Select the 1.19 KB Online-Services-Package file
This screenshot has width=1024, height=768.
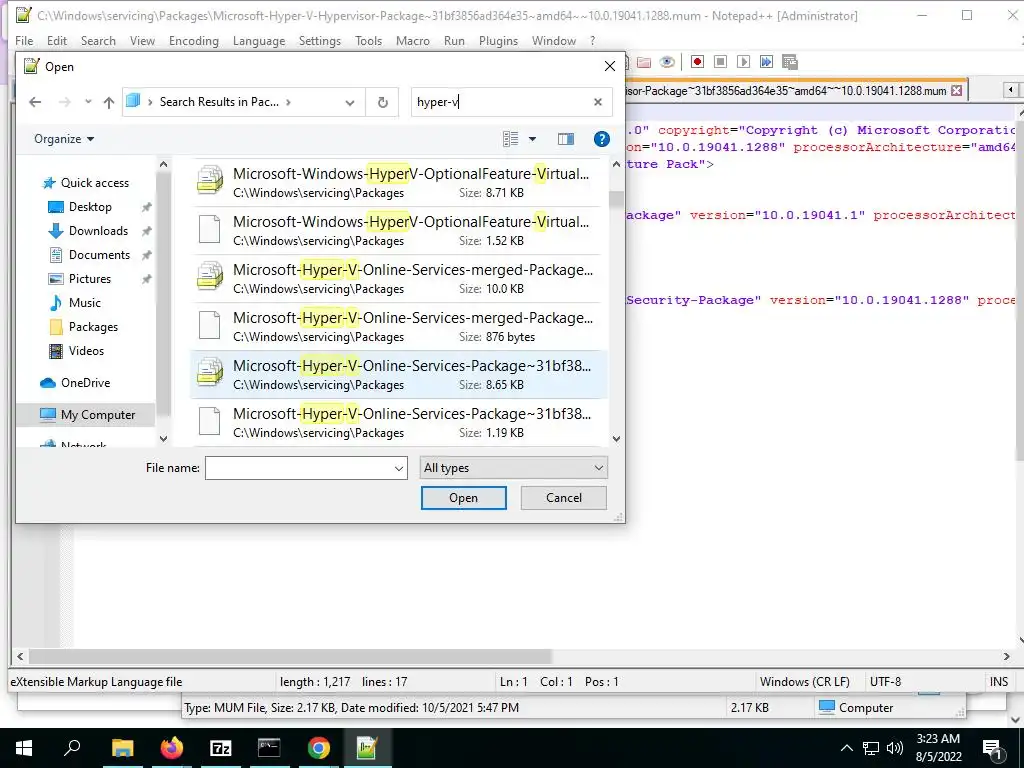point(399,423)
